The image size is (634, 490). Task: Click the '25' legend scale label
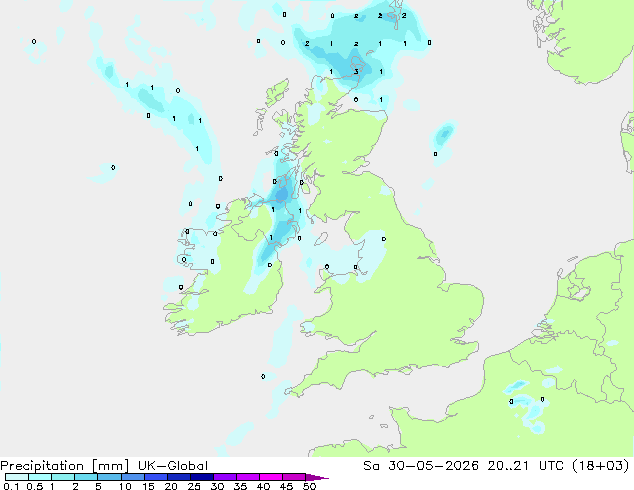point(194,486)
